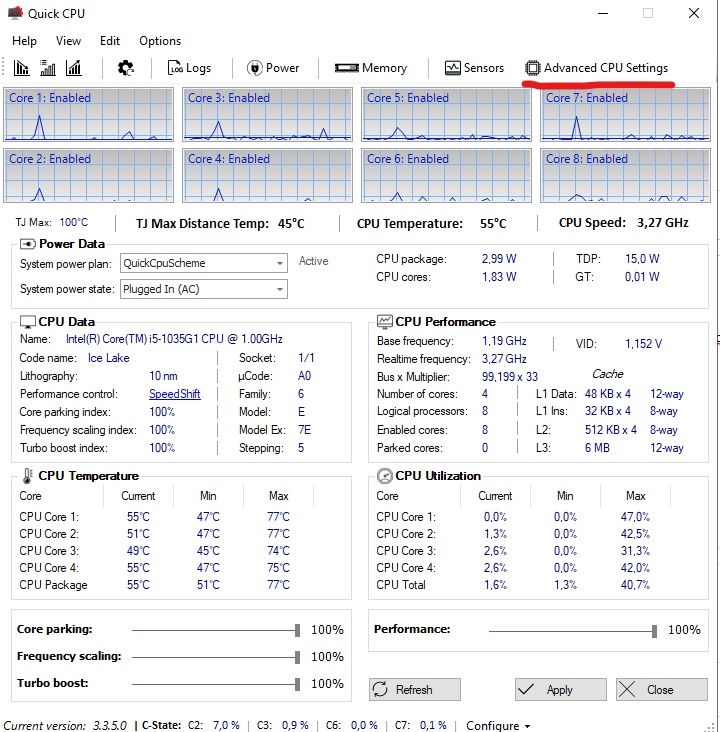Image resolution: width=720 pixels, height=732 pixels.
Task: Click the Core 5: Enabled graph
Action: click(446, 115)
